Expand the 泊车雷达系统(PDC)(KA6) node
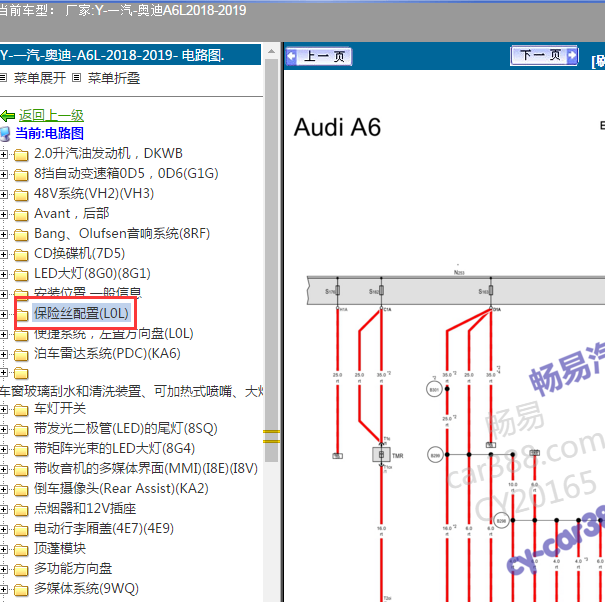The image size is (605, 602). [3, 354]
